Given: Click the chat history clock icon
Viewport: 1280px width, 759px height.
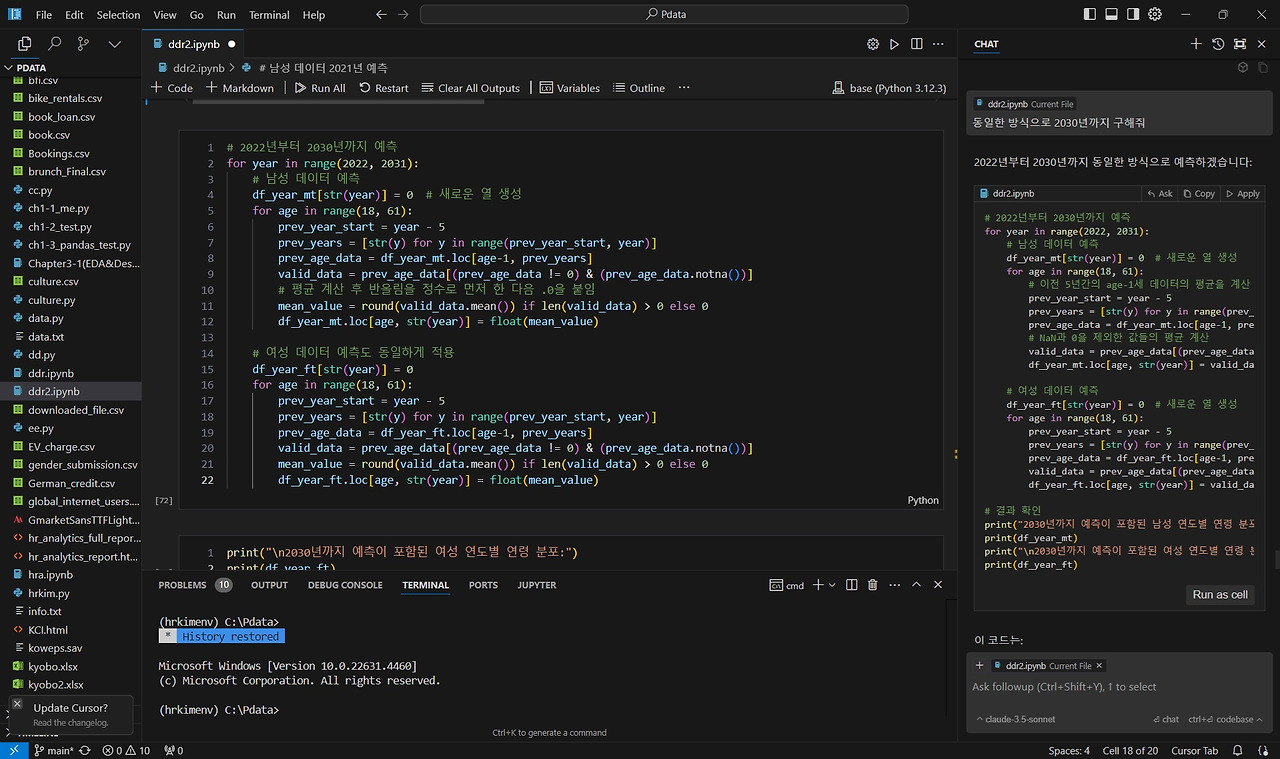Looking at the screenshot, I should [1218, 44].
